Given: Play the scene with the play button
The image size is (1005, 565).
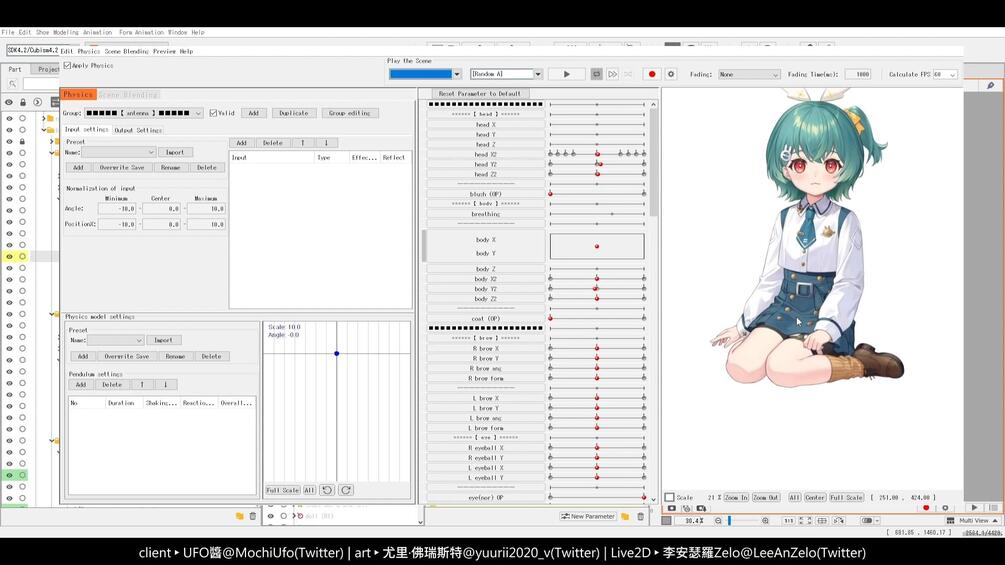Looking at the screenshot, I should 567,74.
